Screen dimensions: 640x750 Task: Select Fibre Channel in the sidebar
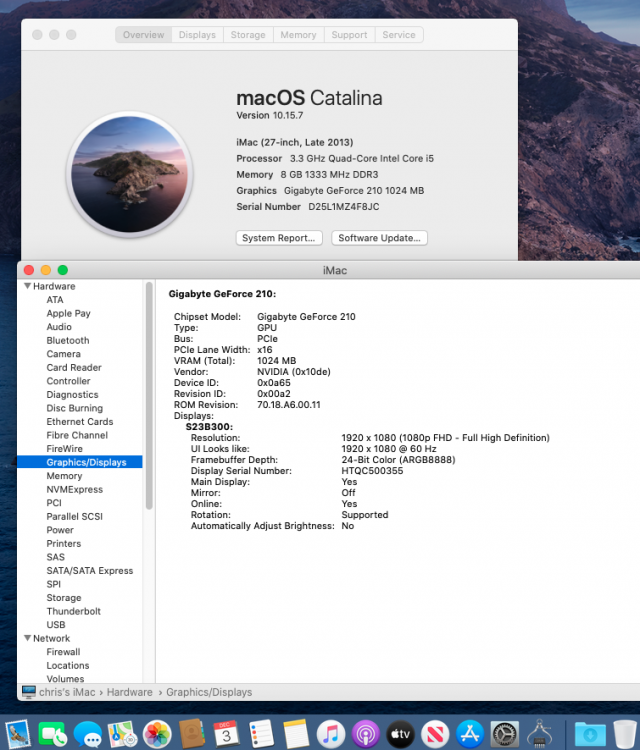[x=77, y=435]
